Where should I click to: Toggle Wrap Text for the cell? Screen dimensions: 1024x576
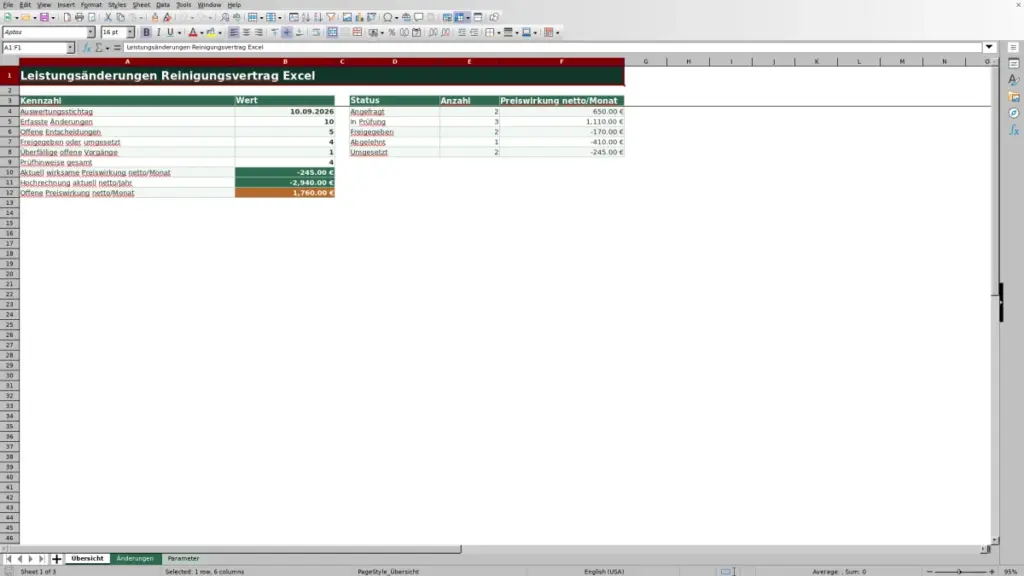pos(316,33)
